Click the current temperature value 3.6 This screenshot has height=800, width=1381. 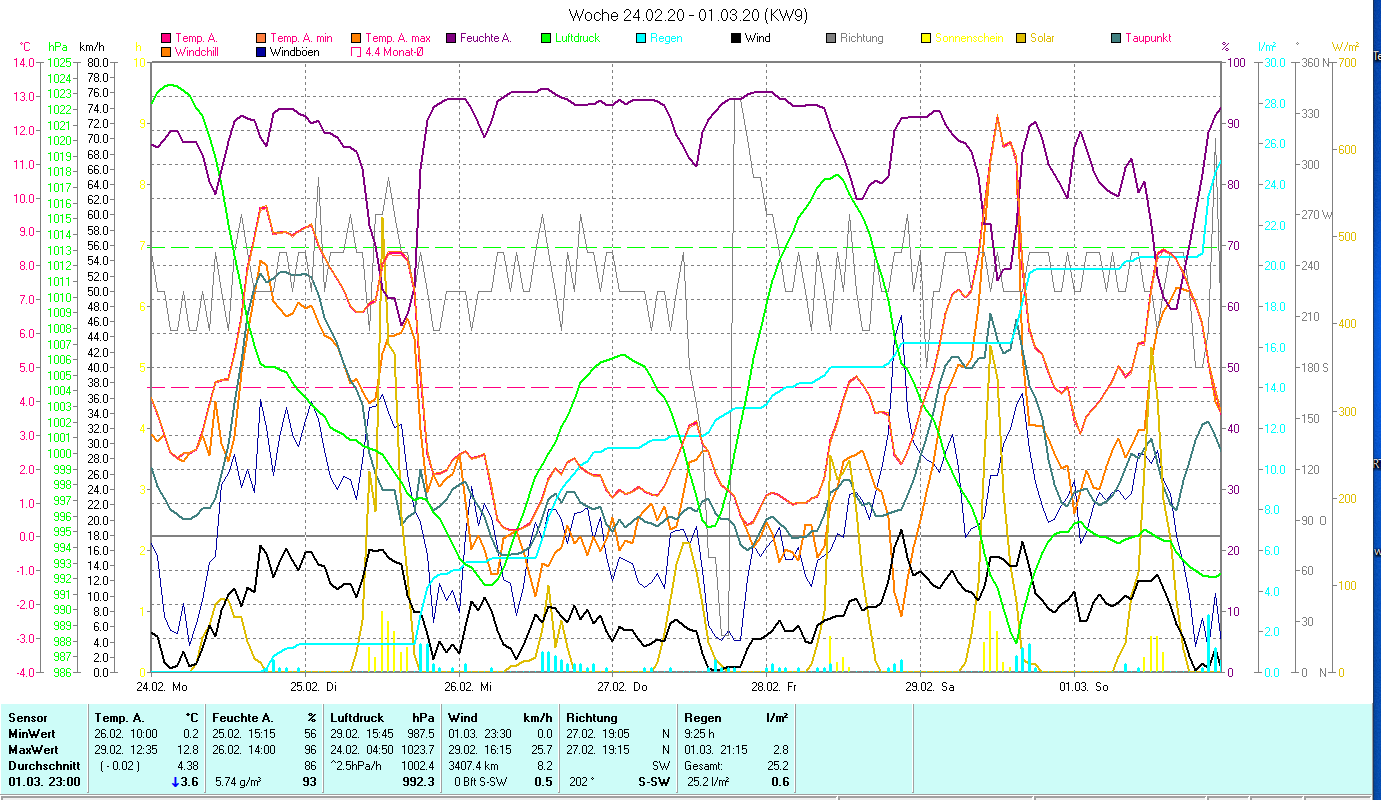[190, 782]
